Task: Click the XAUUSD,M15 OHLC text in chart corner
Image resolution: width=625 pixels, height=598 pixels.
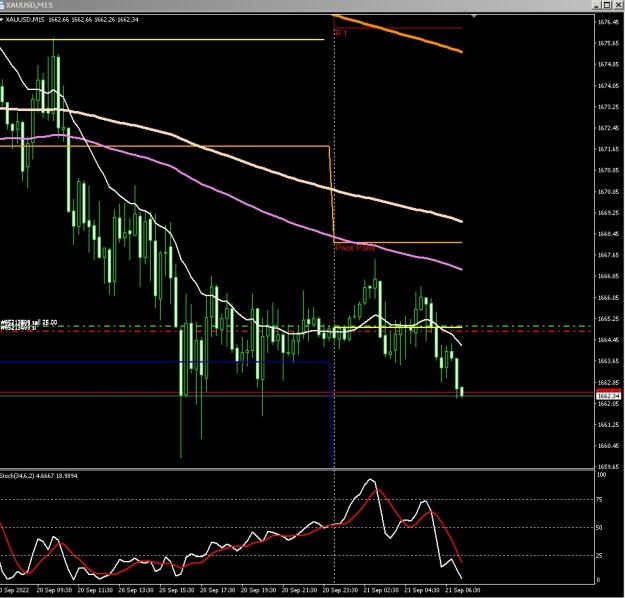Action: pos(72,20)
